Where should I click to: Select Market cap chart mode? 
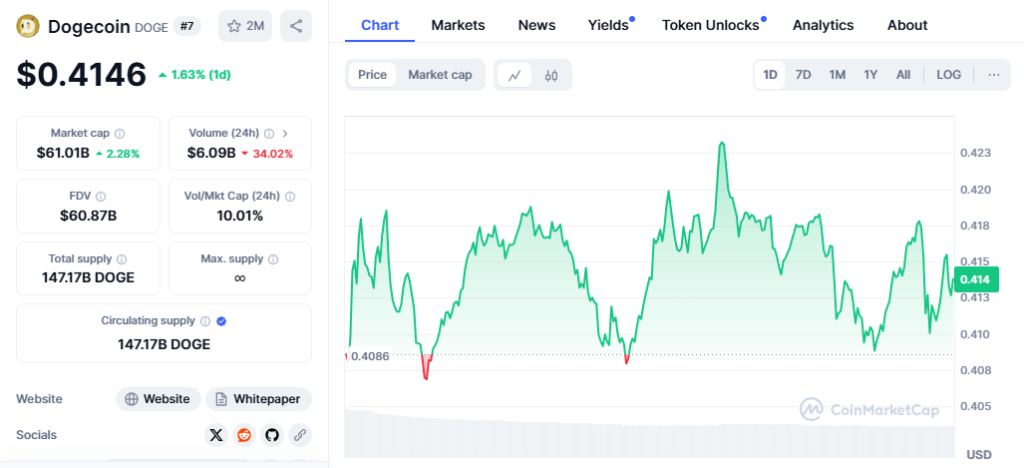pos(440,75)
